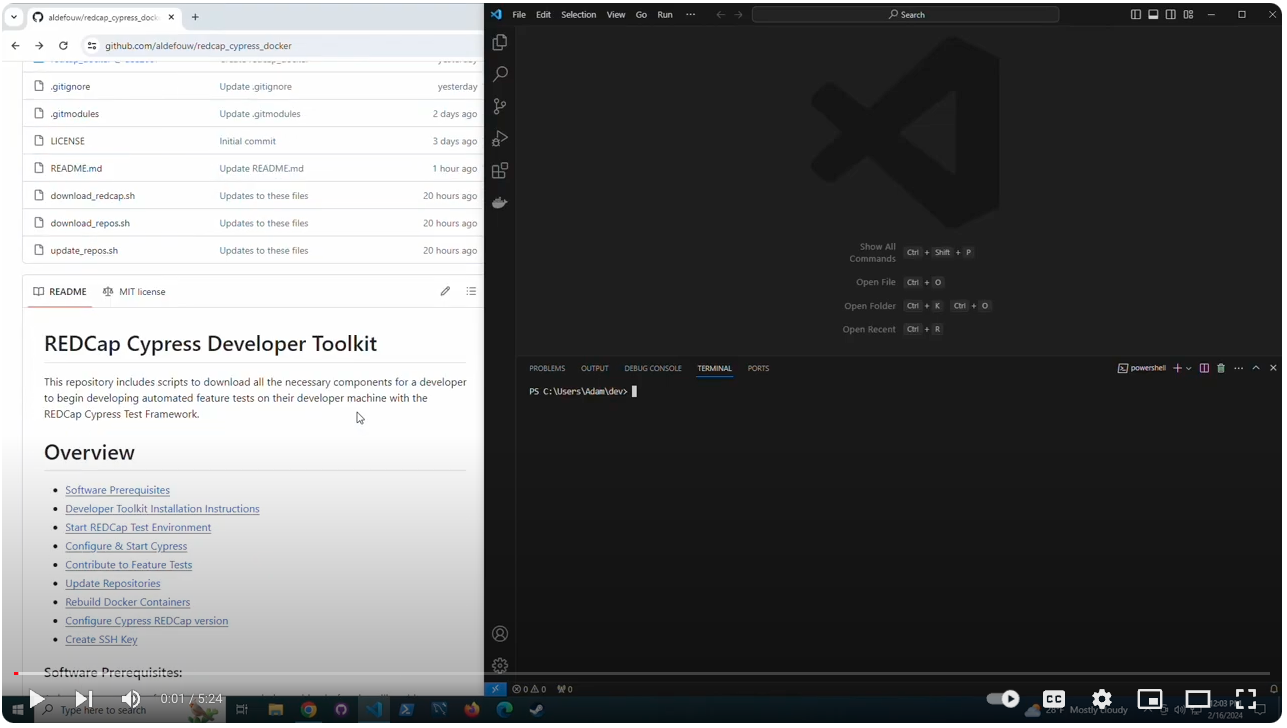Switch to the DEBUG CONSOLE tab
Image resolution: width=1287 pixels, height=728 pixels.
click(653, 368)
